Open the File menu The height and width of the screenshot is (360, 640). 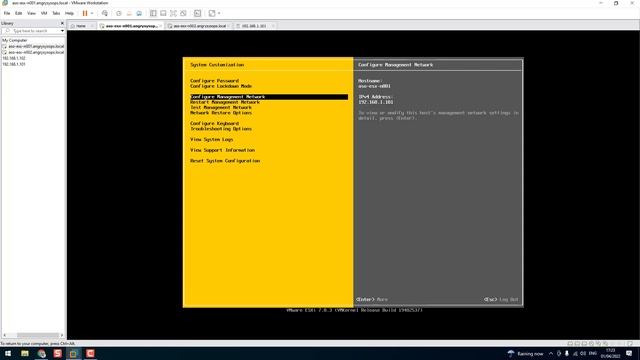point(7,13)
